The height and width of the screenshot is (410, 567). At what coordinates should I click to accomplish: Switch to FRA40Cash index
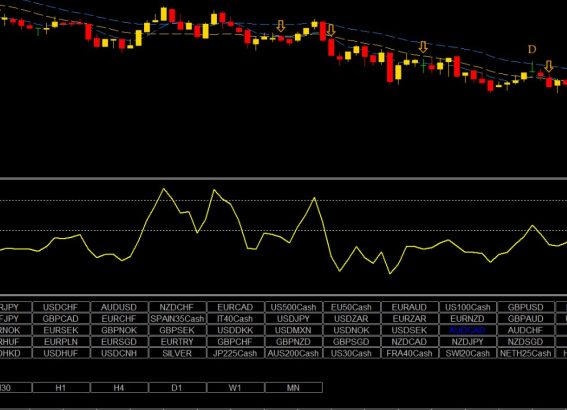410,353
